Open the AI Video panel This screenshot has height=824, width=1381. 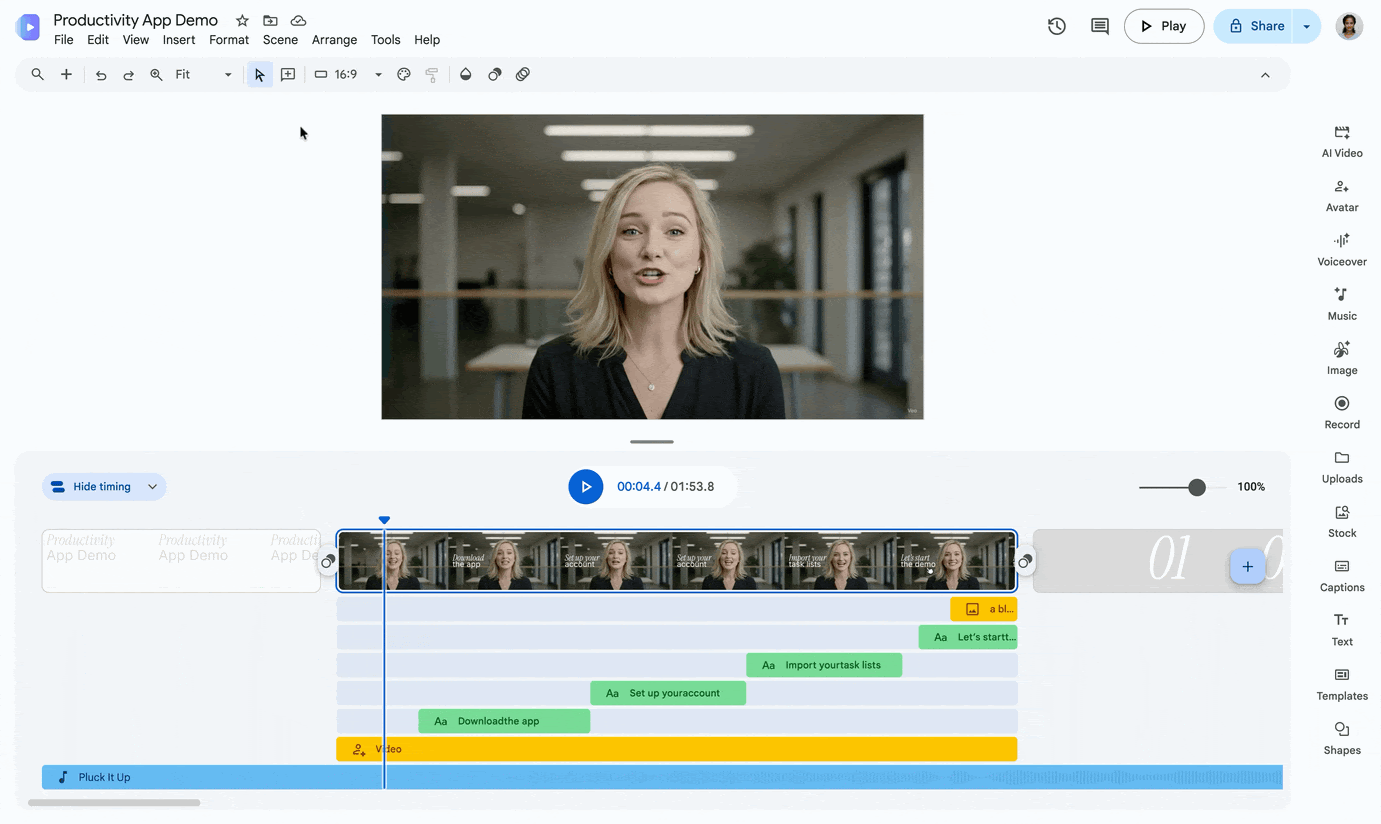click(x=1342, y=142)
